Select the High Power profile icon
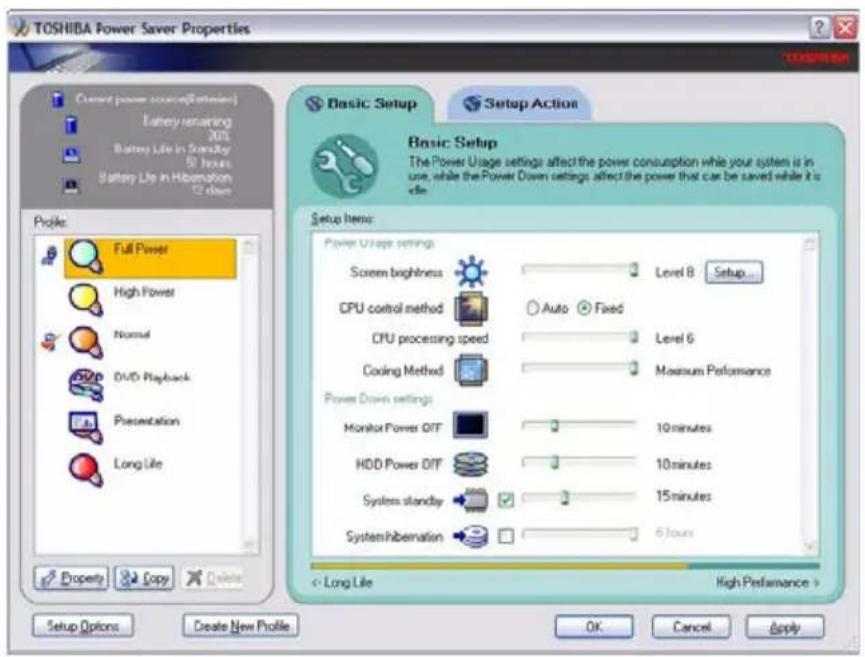Screen dimensions: 865x657 coord(86,300)
